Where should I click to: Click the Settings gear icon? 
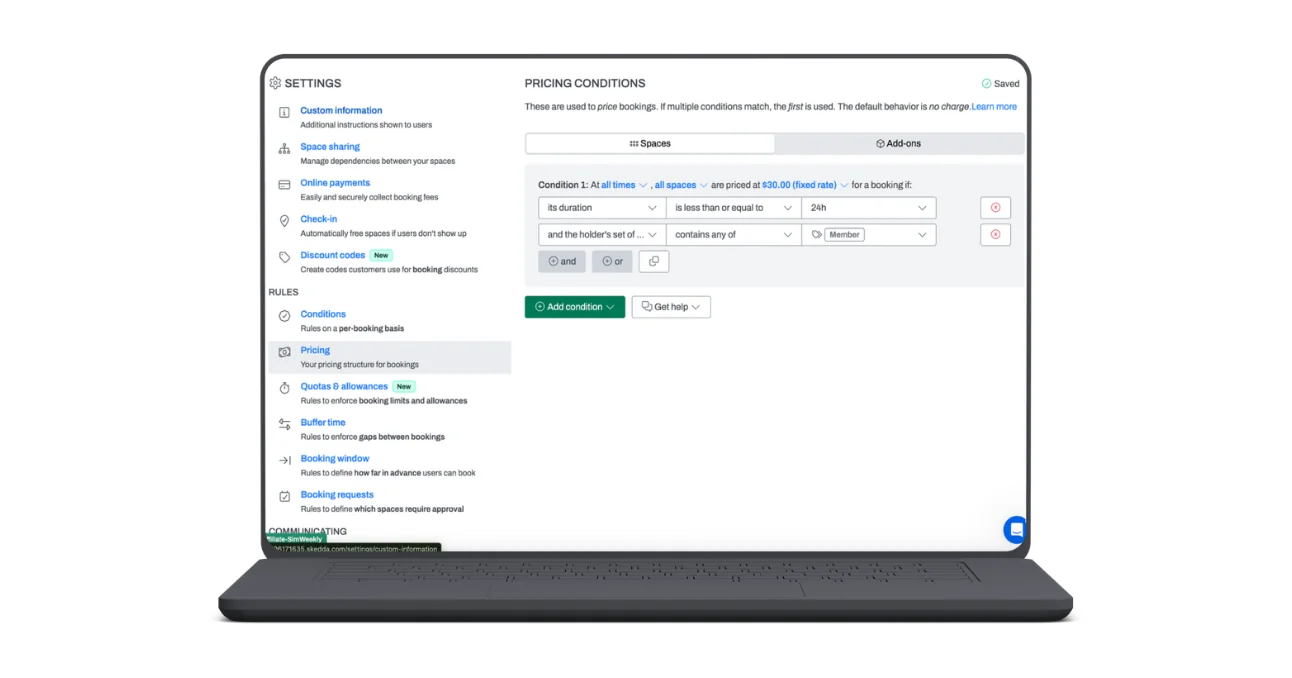tap(275, 83)
